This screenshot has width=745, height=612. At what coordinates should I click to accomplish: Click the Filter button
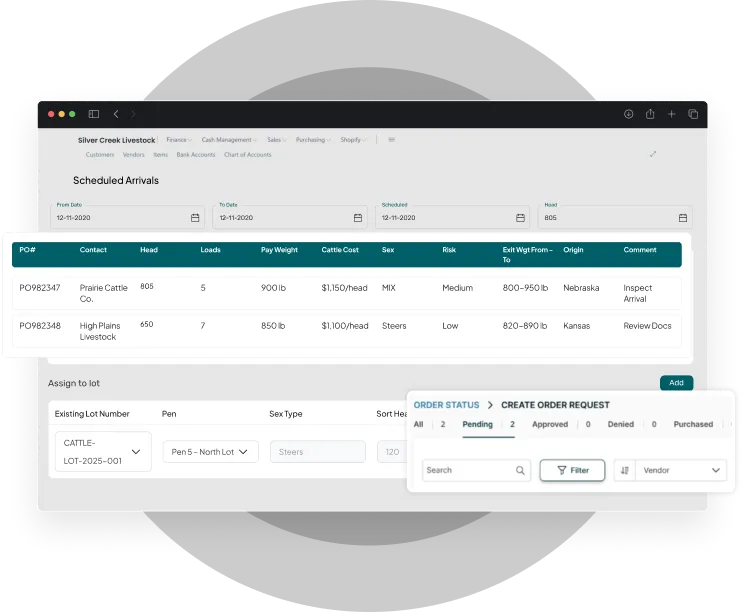pyautogui.click(x=573, y=470)
